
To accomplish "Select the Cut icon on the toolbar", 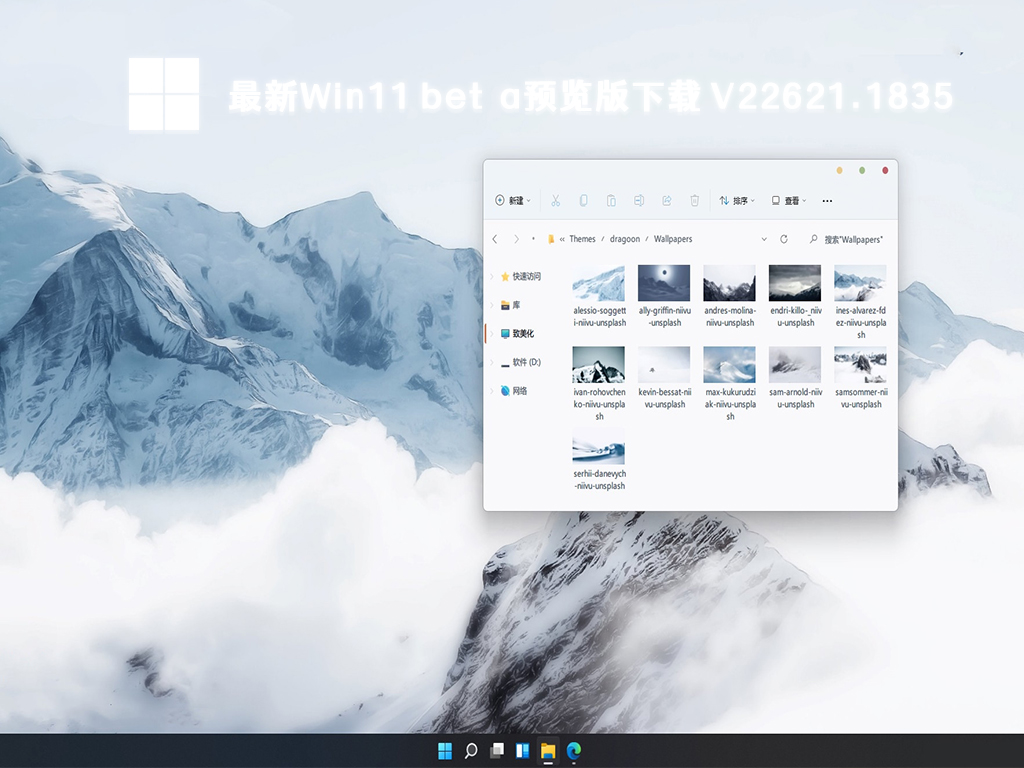I will pyautogui.click(x=555, y=200).
